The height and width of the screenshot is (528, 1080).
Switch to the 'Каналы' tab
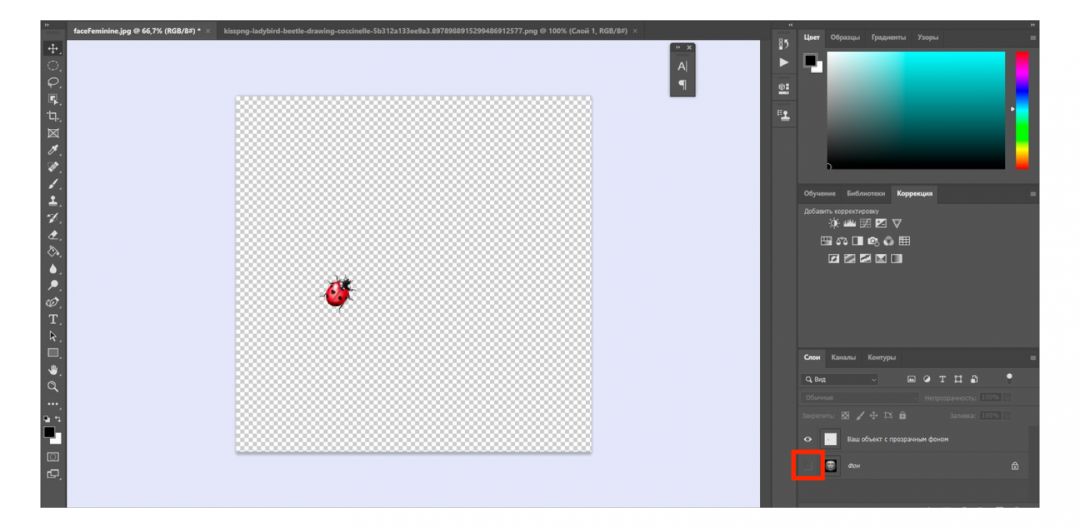(x=843, y=357)
